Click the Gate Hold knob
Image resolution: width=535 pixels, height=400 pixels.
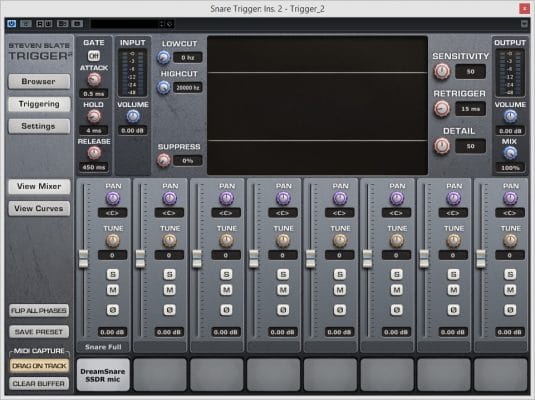(x=94, y=117)
